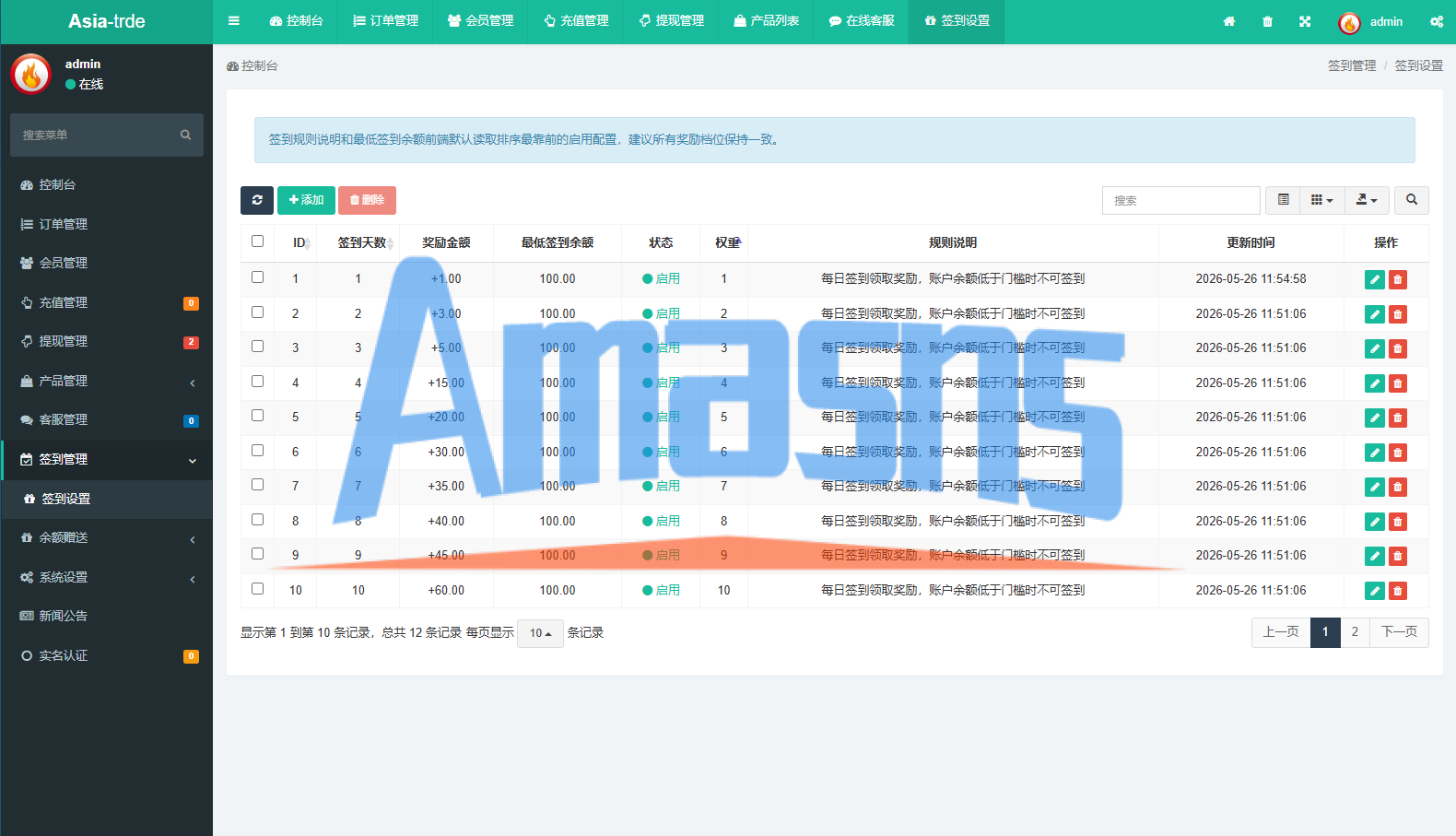Open the export data dropdown
Image resolution: width=1456 pixels, height=836 pixels.
(1367, 200)
